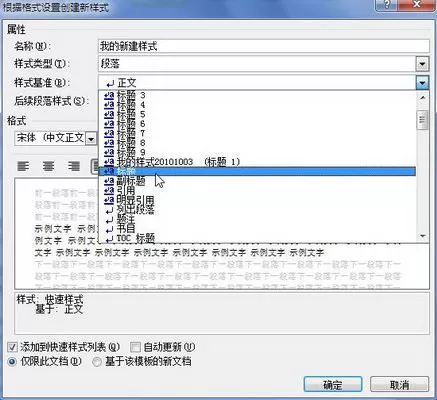Confirm with the 确定 button
Image resolution: width=437 pixels, height=400 pixels.
333,384
